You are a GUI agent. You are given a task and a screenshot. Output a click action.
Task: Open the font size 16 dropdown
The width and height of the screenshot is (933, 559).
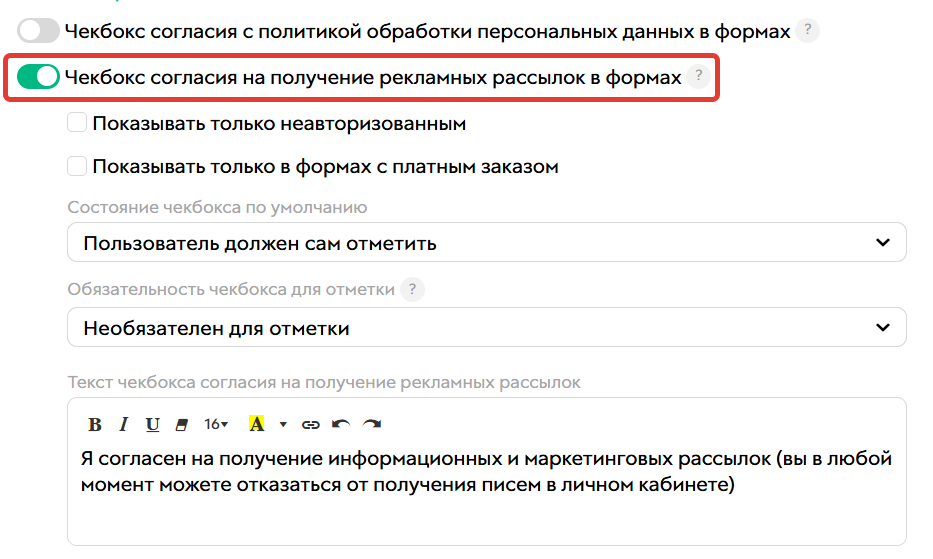pyautogui.click(x=216, y=424)
